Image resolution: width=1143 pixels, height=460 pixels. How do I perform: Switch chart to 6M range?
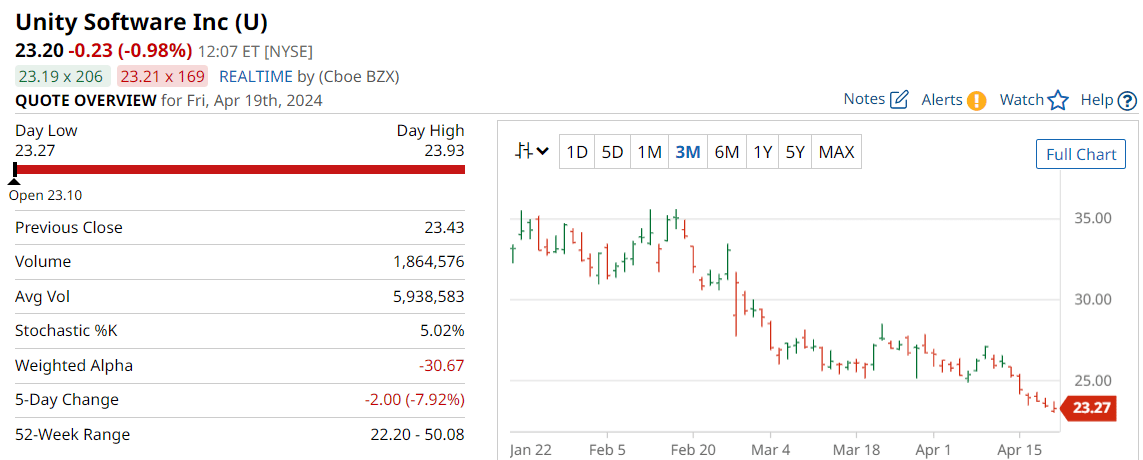pos(727,152)
